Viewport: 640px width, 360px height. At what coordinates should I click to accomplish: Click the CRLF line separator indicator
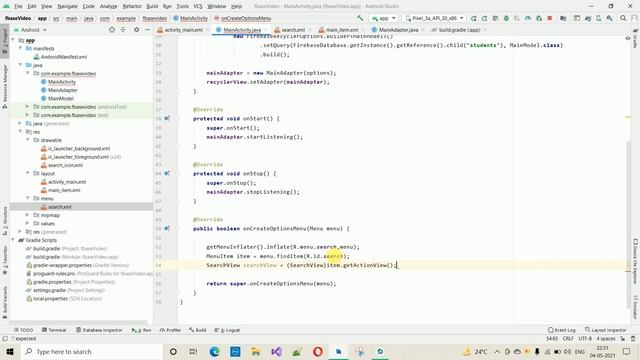pyautogui.click(x=568, y=339)
